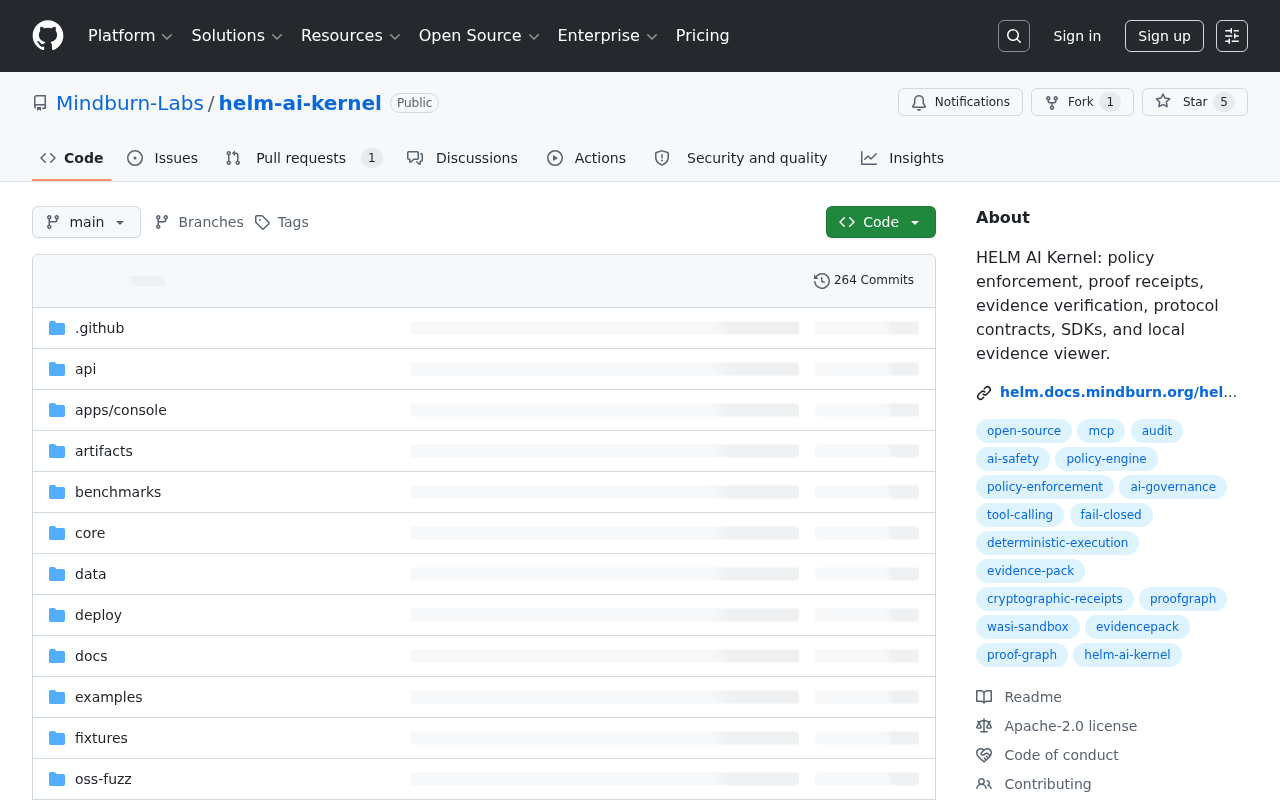Click the repository icon before Mindburn-Labs
This screenshot has height=800, width=1280.
click(40, 103)
